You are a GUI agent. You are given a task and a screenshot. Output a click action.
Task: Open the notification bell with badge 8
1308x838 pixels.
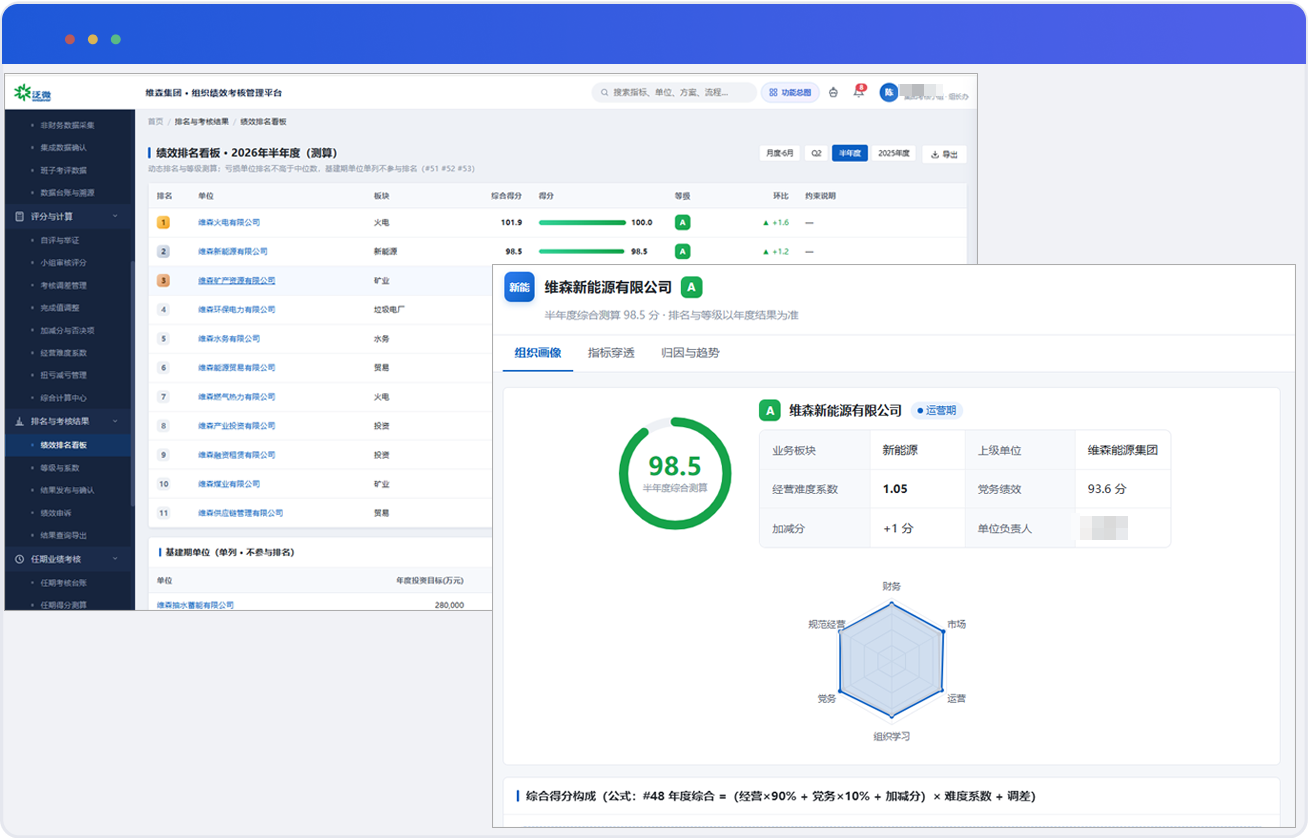[858, 92]
